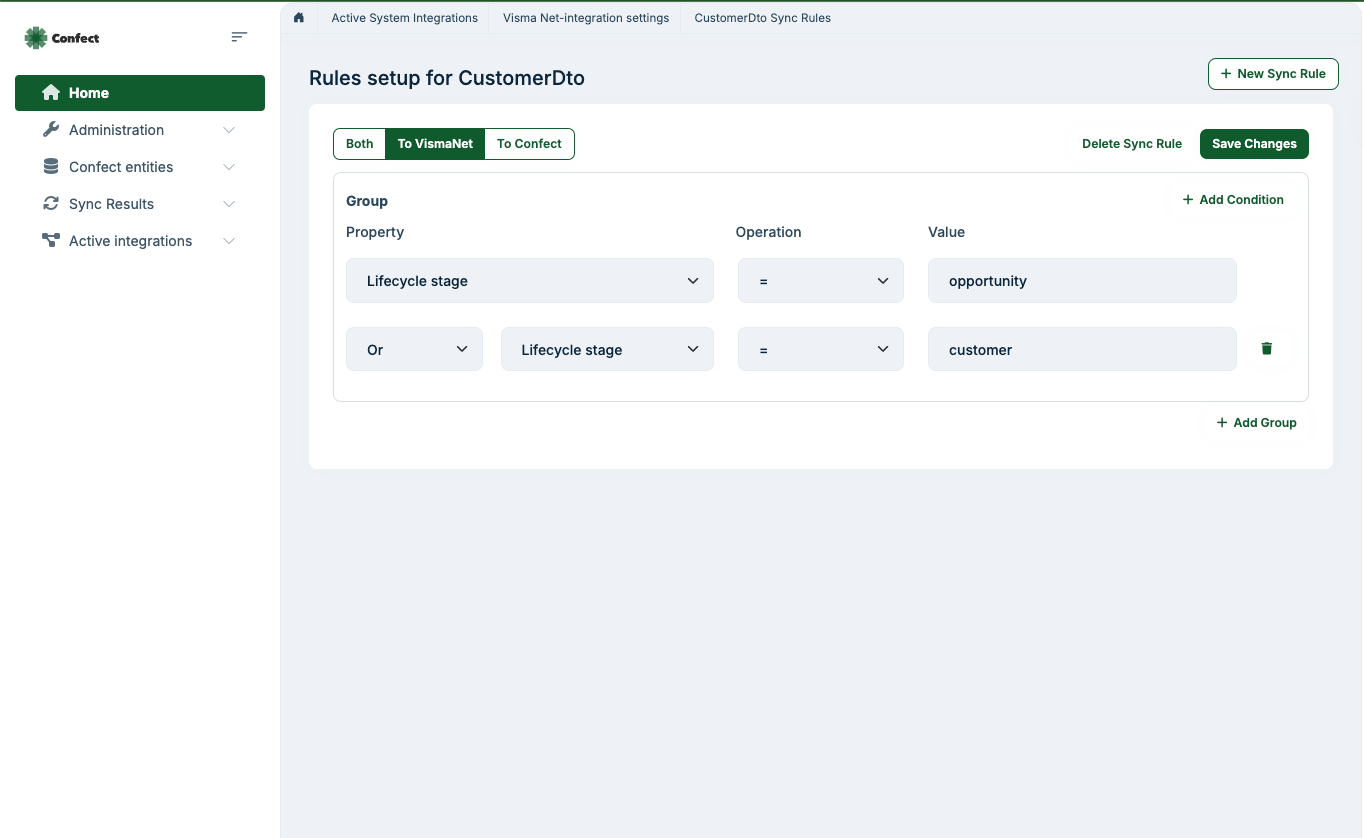Click the value field containing opportunity
The image size is (1364, 838).
(1082, 281)
